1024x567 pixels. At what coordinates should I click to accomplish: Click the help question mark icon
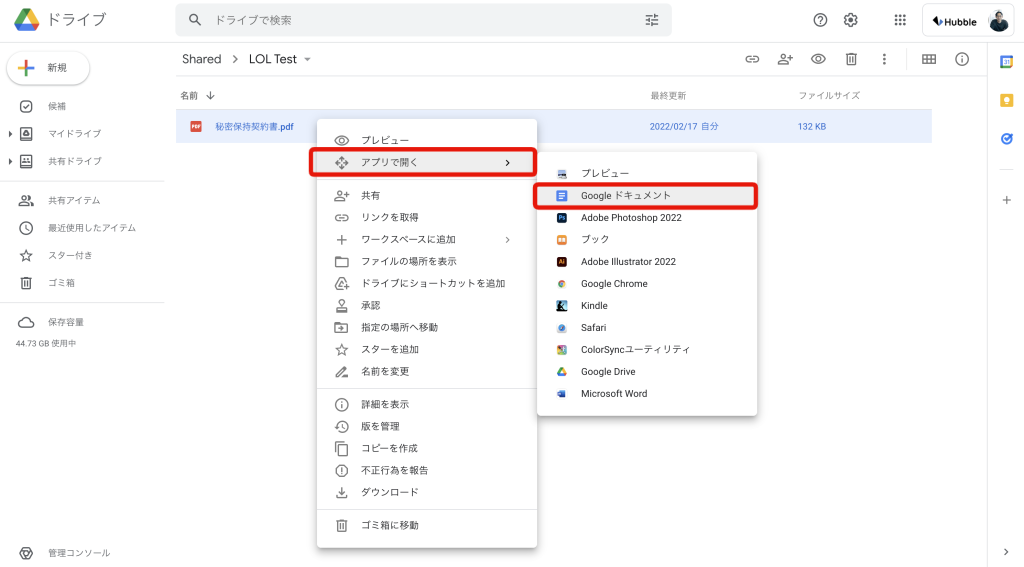coord(820,20)
